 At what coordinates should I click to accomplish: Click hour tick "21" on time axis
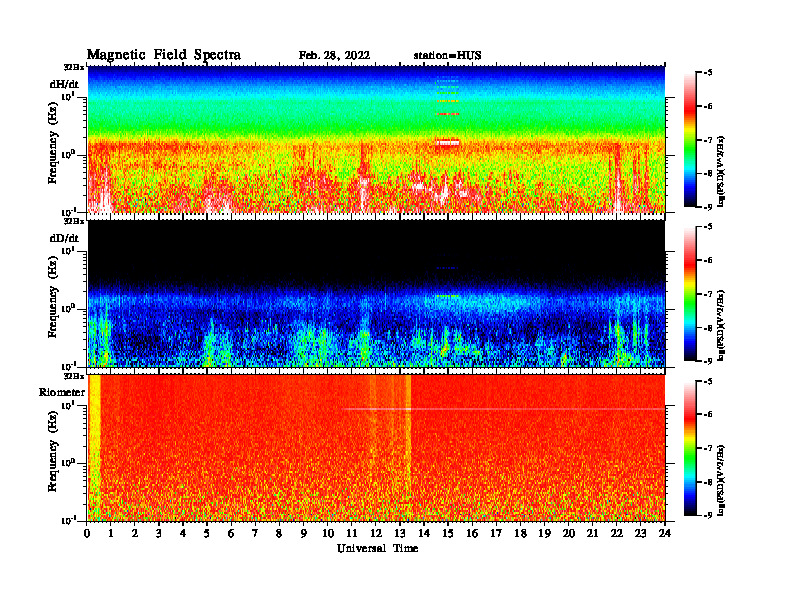point(592,534)
